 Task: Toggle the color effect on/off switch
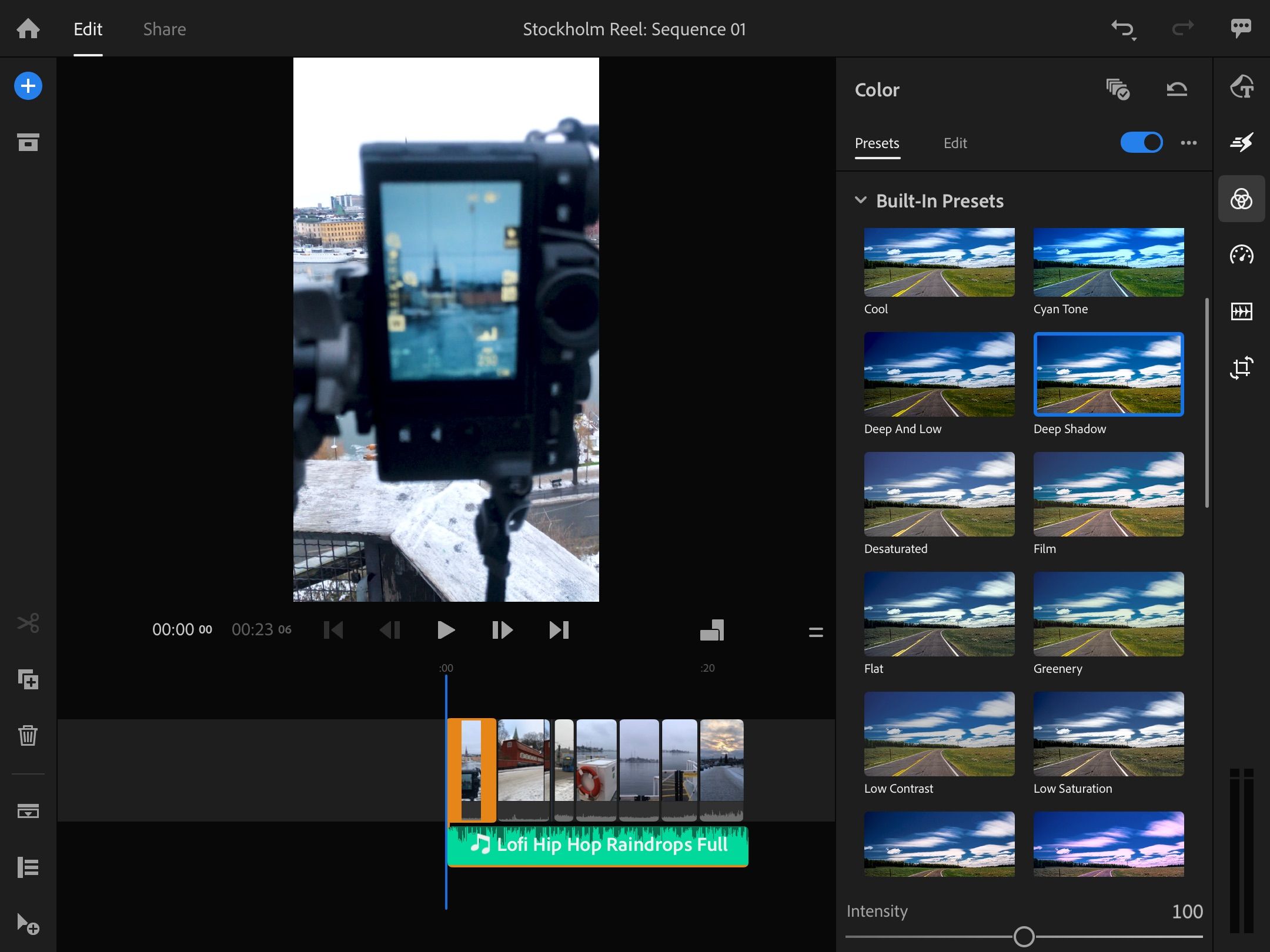1141,143
